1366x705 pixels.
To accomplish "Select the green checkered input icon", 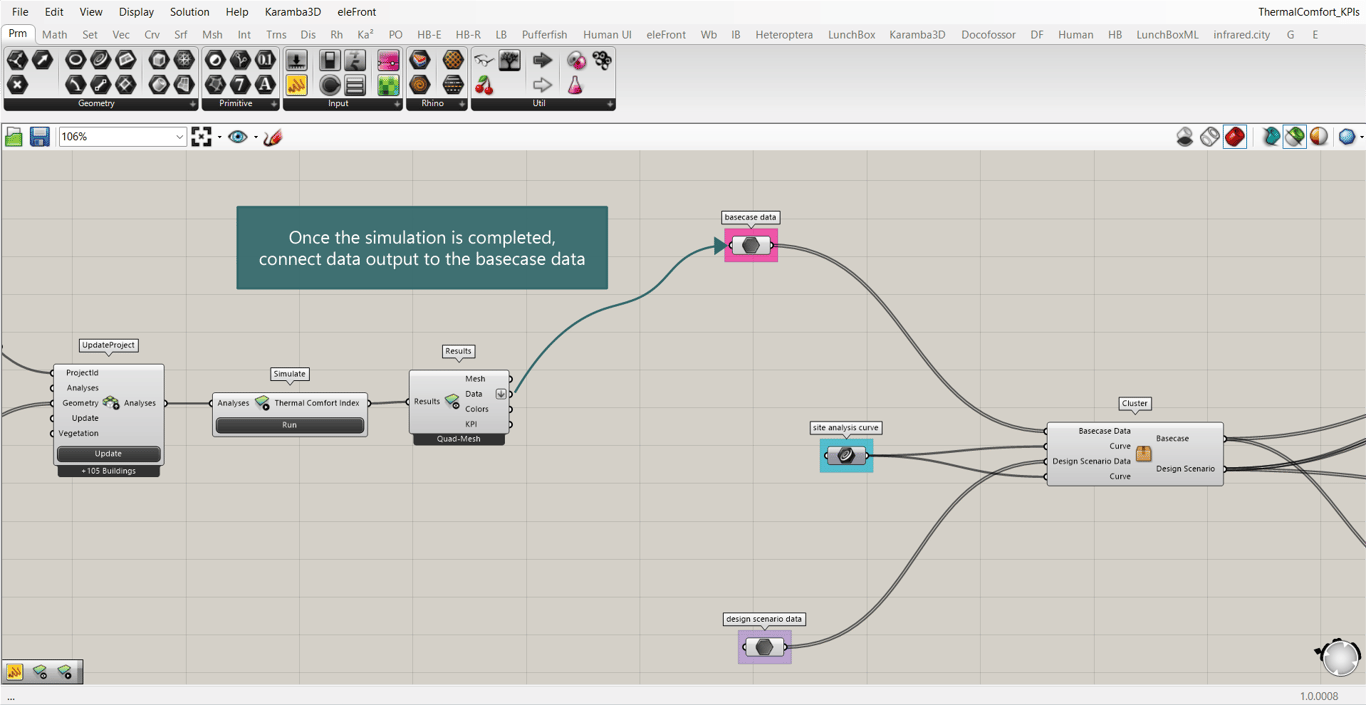I will click(x=388, y=85).
